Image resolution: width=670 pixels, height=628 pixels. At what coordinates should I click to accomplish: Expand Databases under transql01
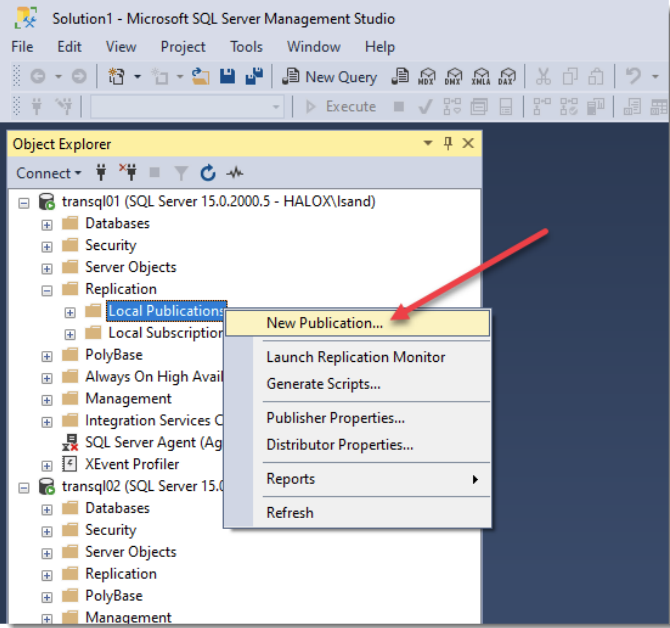click(x=47, y=225)
